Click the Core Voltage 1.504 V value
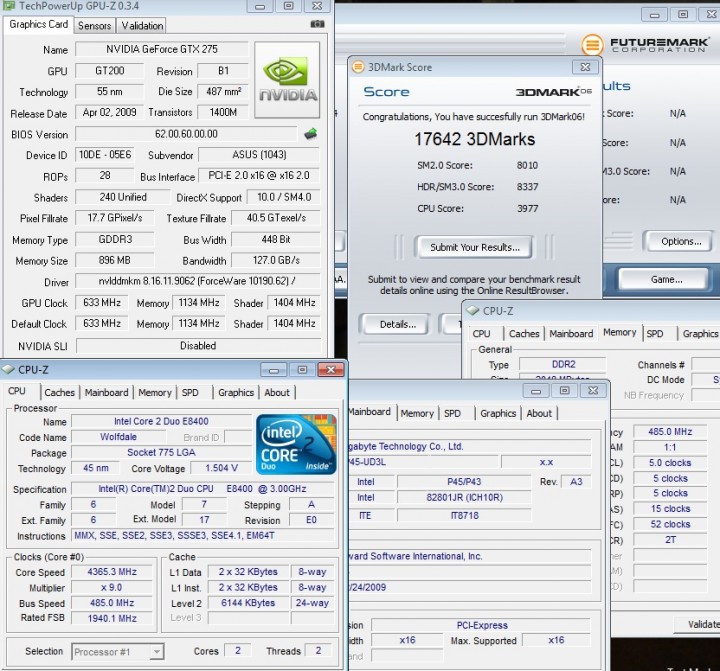The image size is (720, 671). [x=221, y=468]
